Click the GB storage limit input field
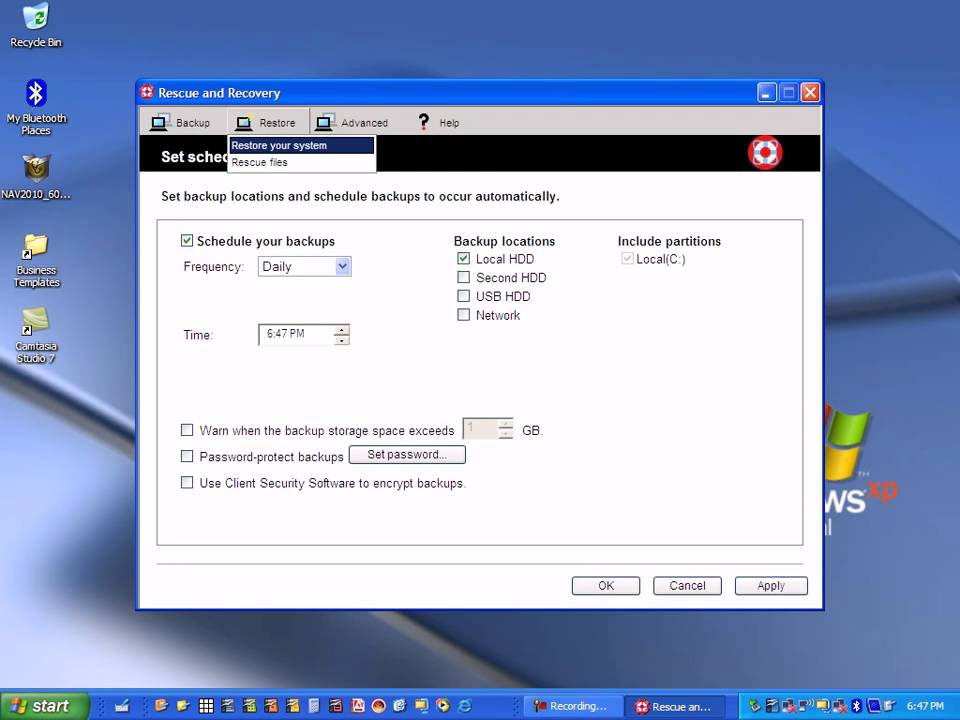 [481, 429]
